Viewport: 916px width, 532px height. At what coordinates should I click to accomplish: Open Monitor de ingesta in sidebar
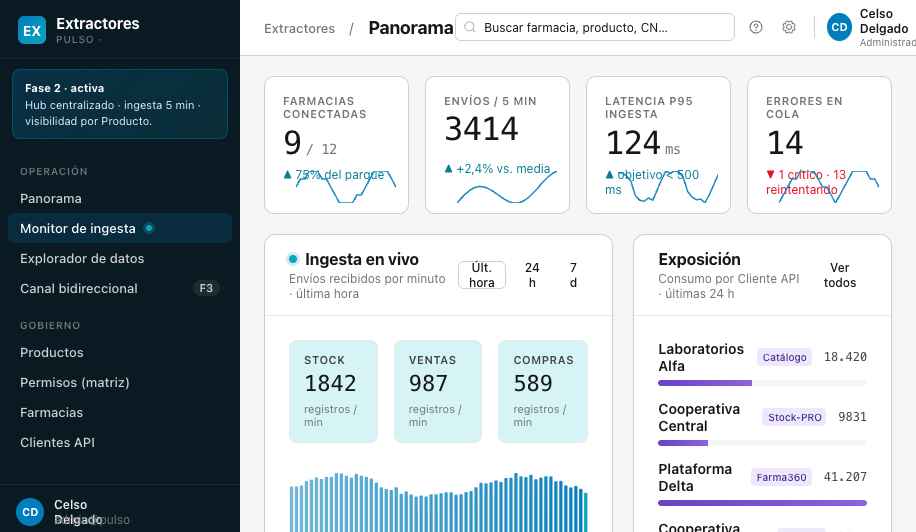[120, 228]
